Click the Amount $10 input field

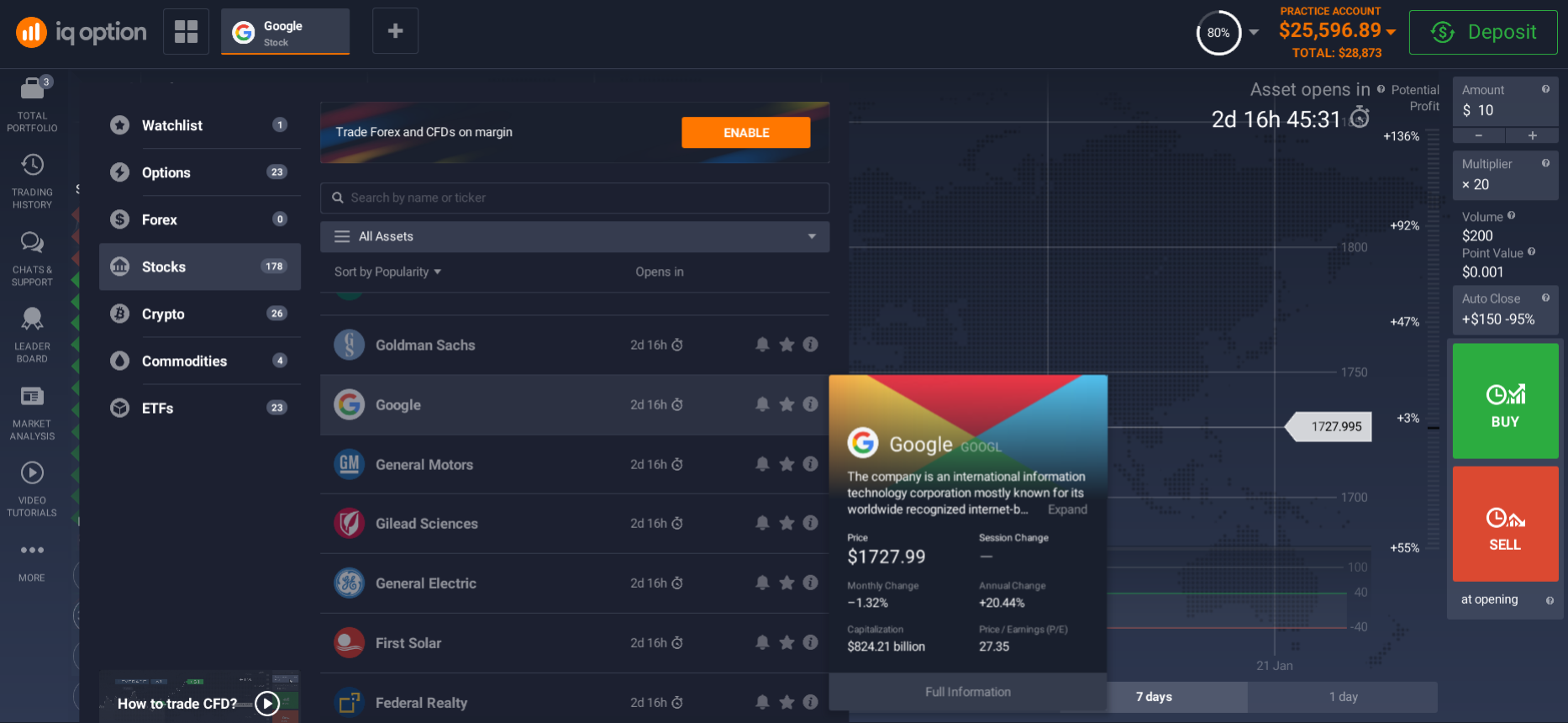click(x=1505, y=102)
